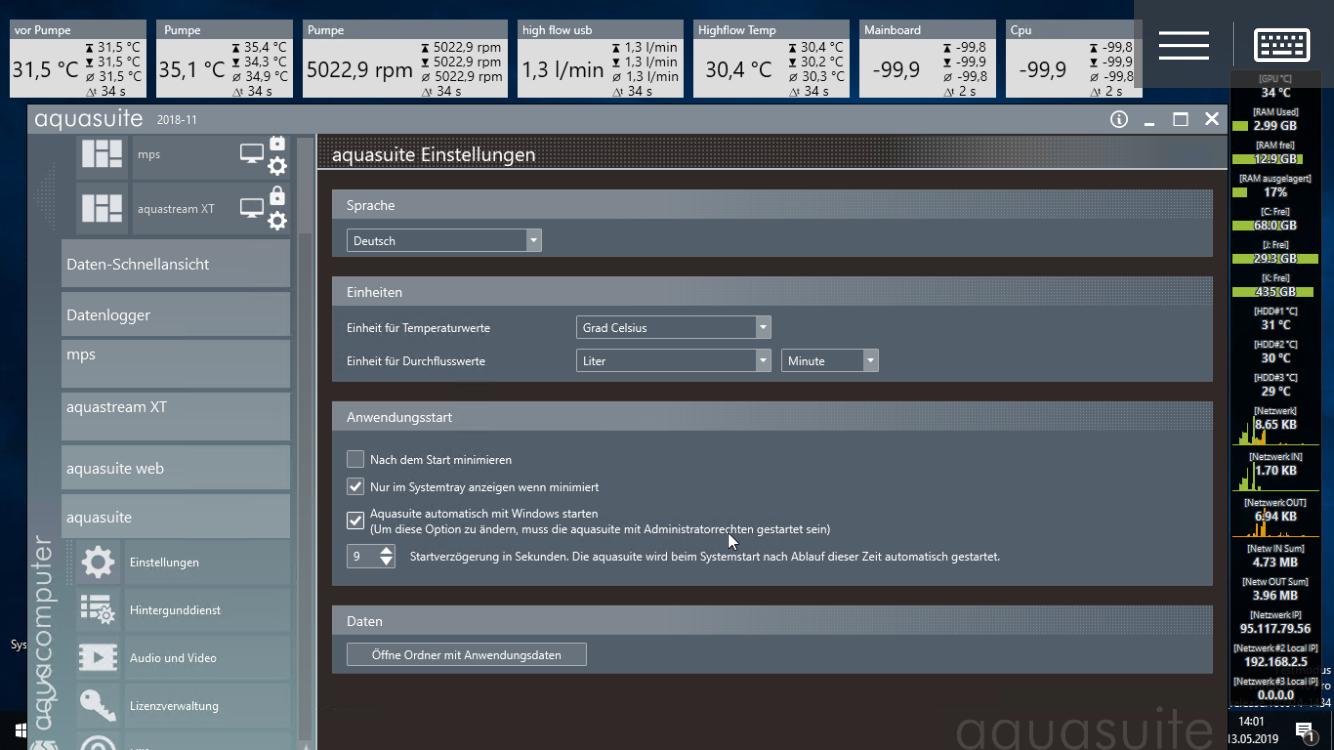Click the 'Einheiten' section header
Image resolution: width=1334 pixels, height=750 pixels.
(x=772, y=292)
